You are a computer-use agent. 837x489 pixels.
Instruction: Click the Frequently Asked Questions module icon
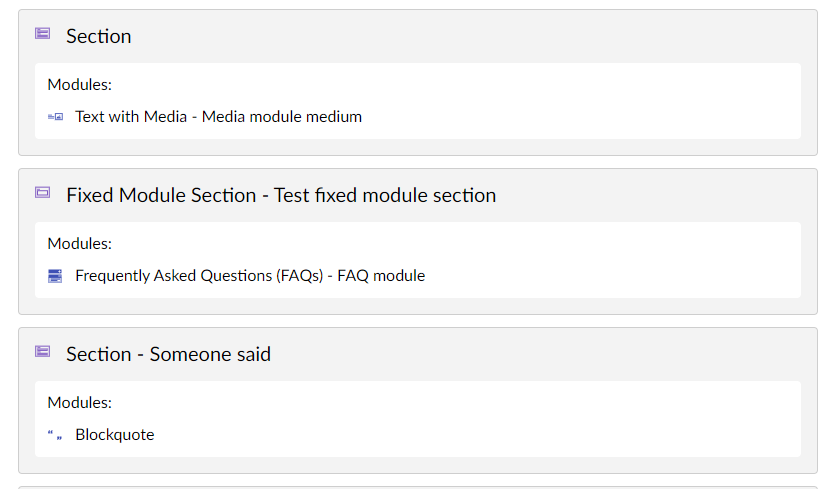pos(55,276)
